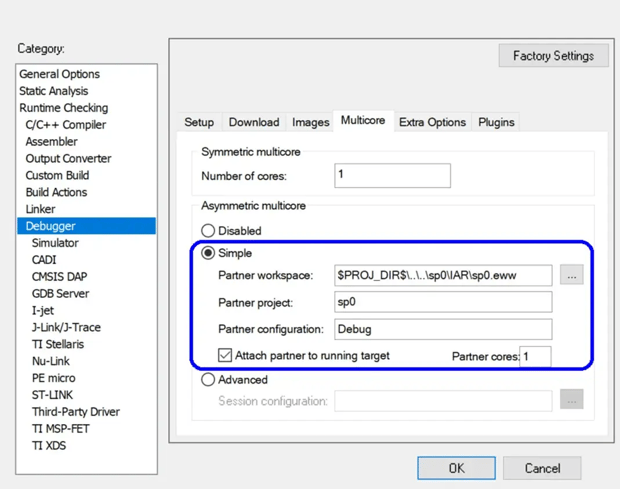Toggle Attach partner to running target
Image resolution: width=620 pixels, height=489 pixels.
[225, 355]
